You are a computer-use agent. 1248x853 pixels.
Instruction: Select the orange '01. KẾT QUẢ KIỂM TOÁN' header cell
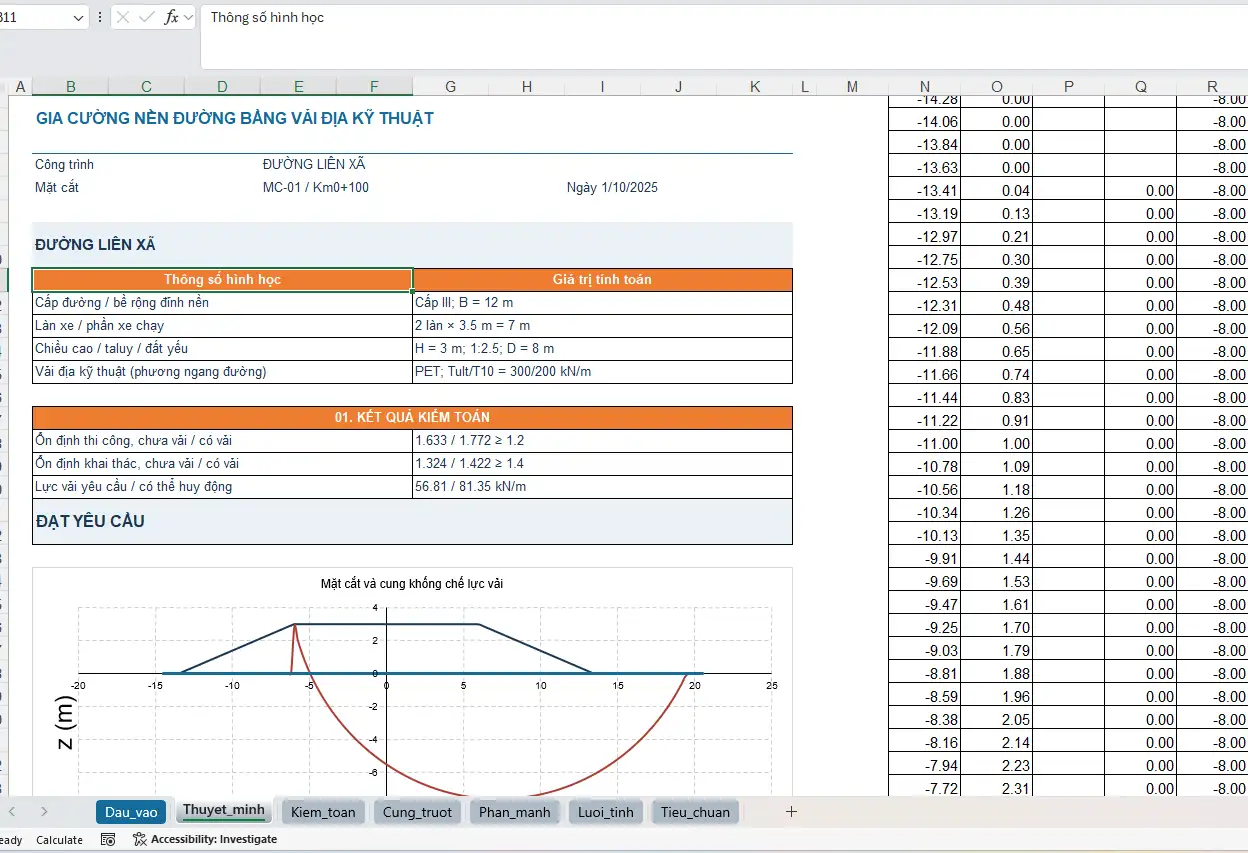(412, 417)
